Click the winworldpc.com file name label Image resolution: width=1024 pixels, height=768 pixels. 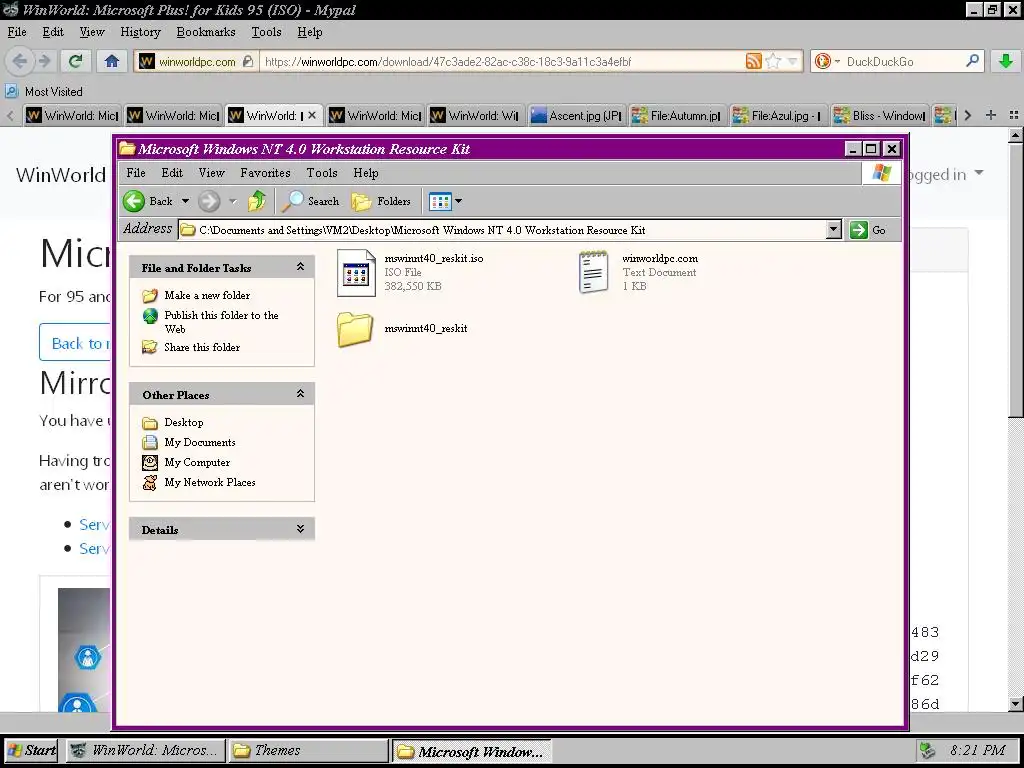660,259
